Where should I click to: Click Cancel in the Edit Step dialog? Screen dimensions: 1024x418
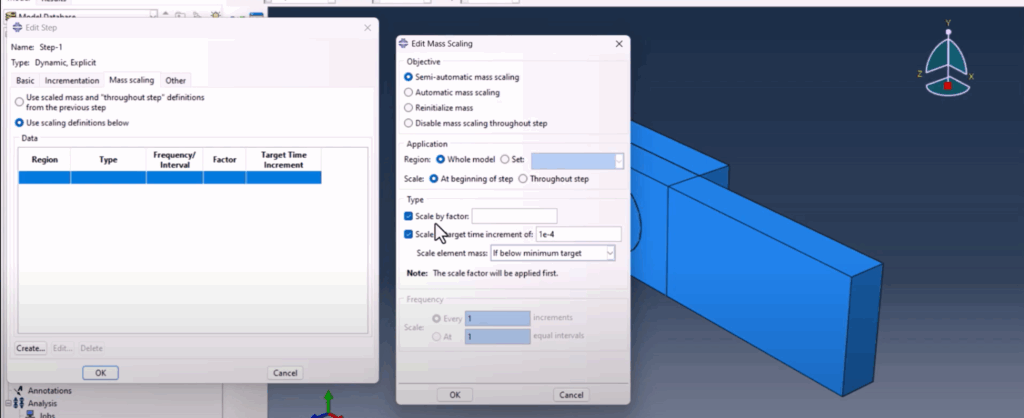pos(285,373)
